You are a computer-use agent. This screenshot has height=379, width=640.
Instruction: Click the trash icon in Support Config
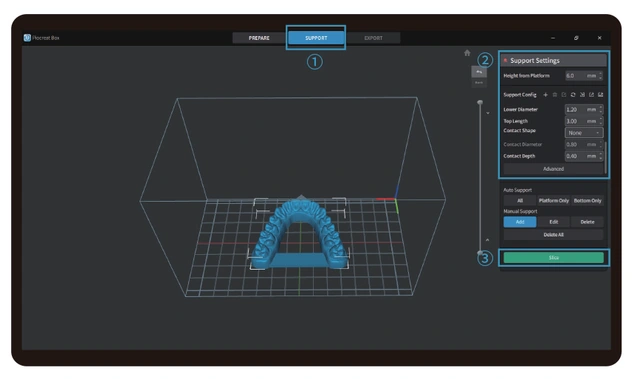click(x=555, y=95)
